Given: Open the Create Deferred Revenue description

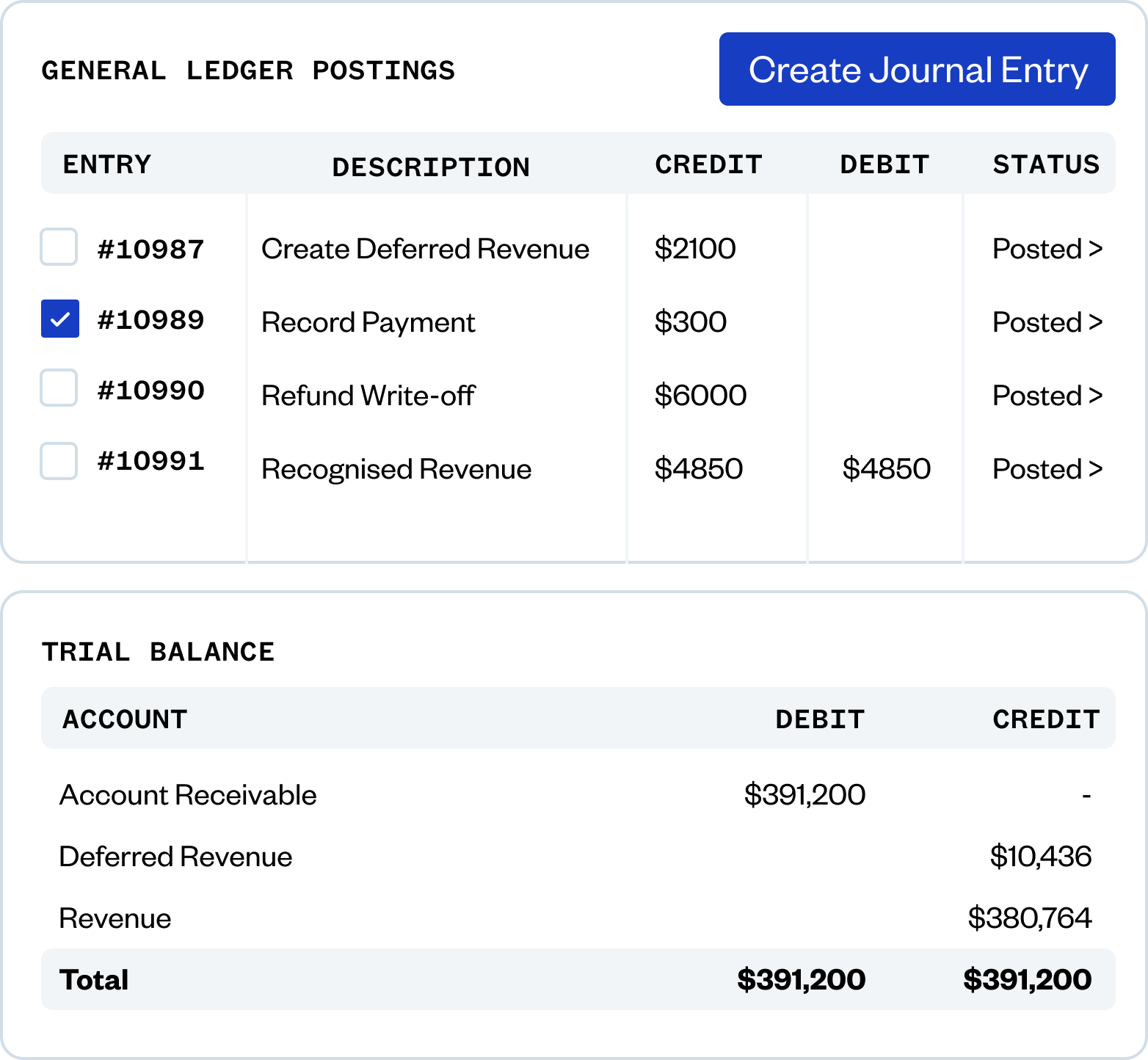Looking at the screenshot, I should [425, 249].
